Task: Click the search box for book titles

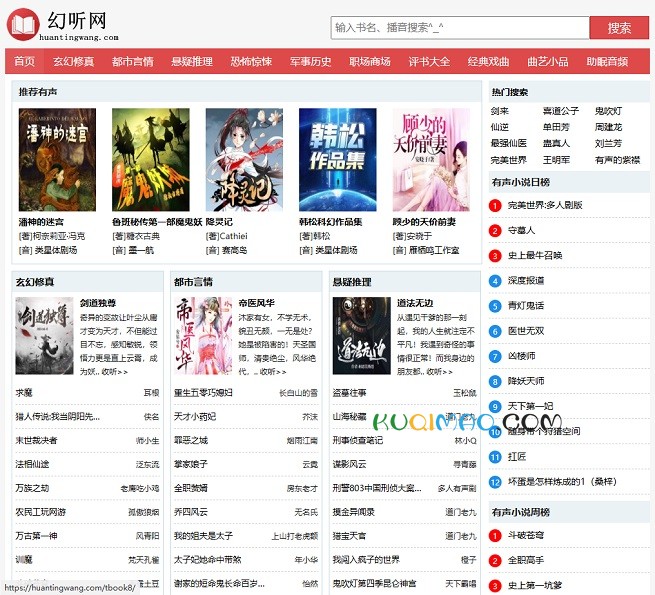Action: 460,28
